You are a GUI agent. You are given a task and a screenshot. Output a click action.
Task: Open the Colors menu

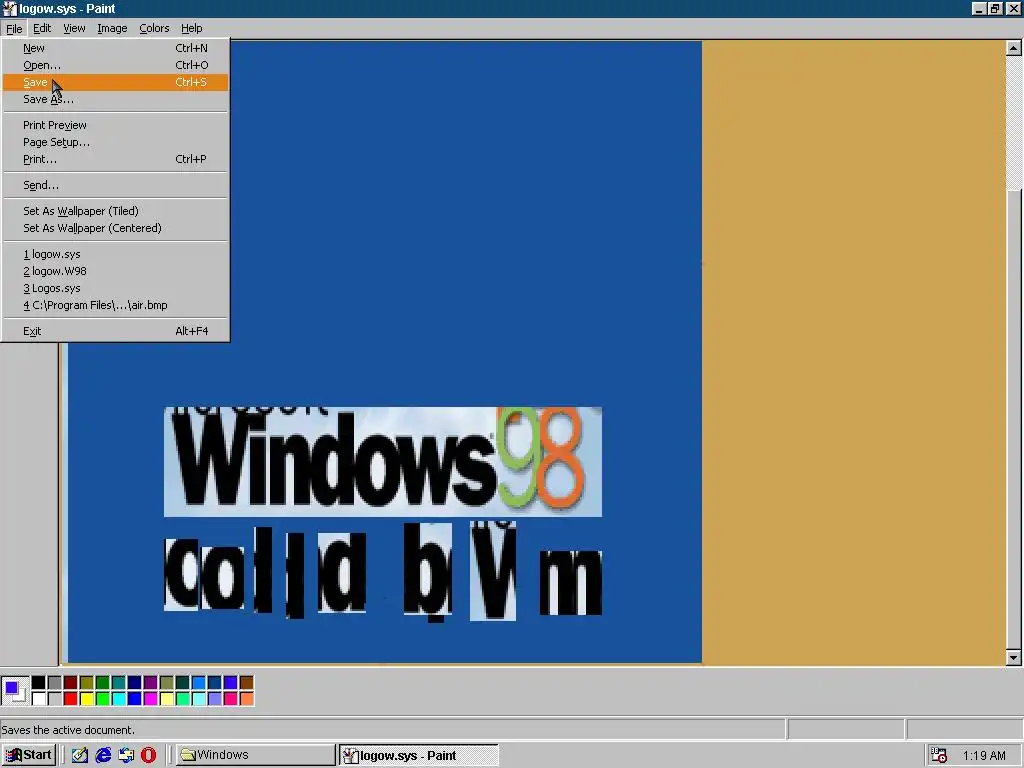coord(154,28)
